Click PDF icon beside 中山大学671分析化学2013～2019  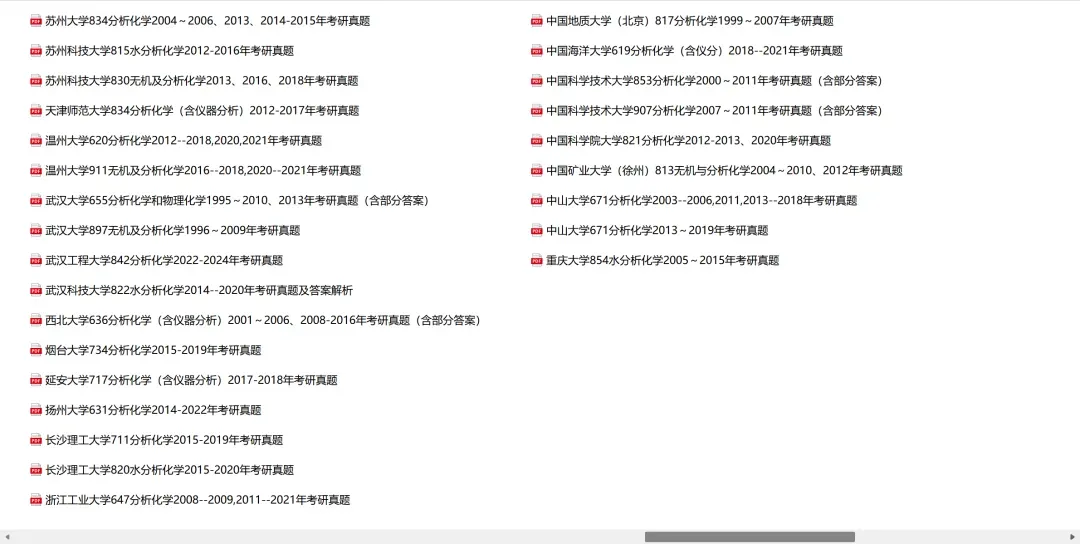coord(537,231)
